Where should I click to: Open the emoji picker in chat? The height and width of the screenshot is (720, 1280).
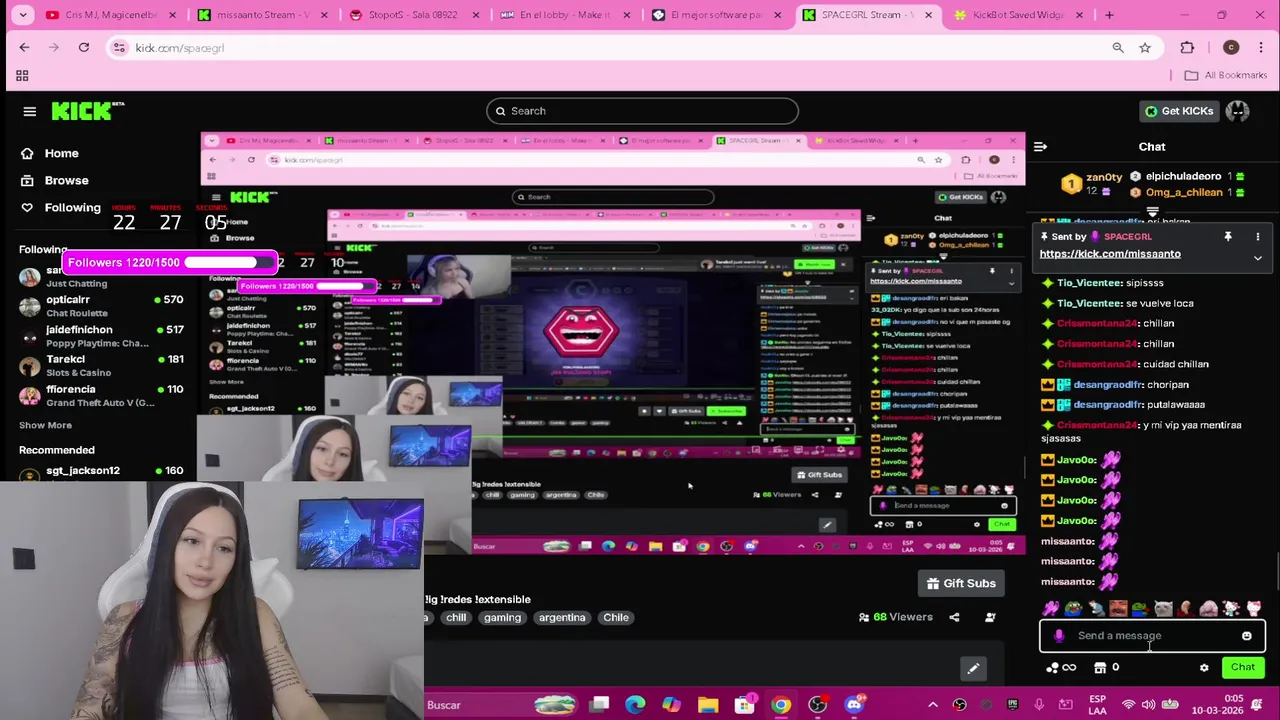click(1247, 636)
